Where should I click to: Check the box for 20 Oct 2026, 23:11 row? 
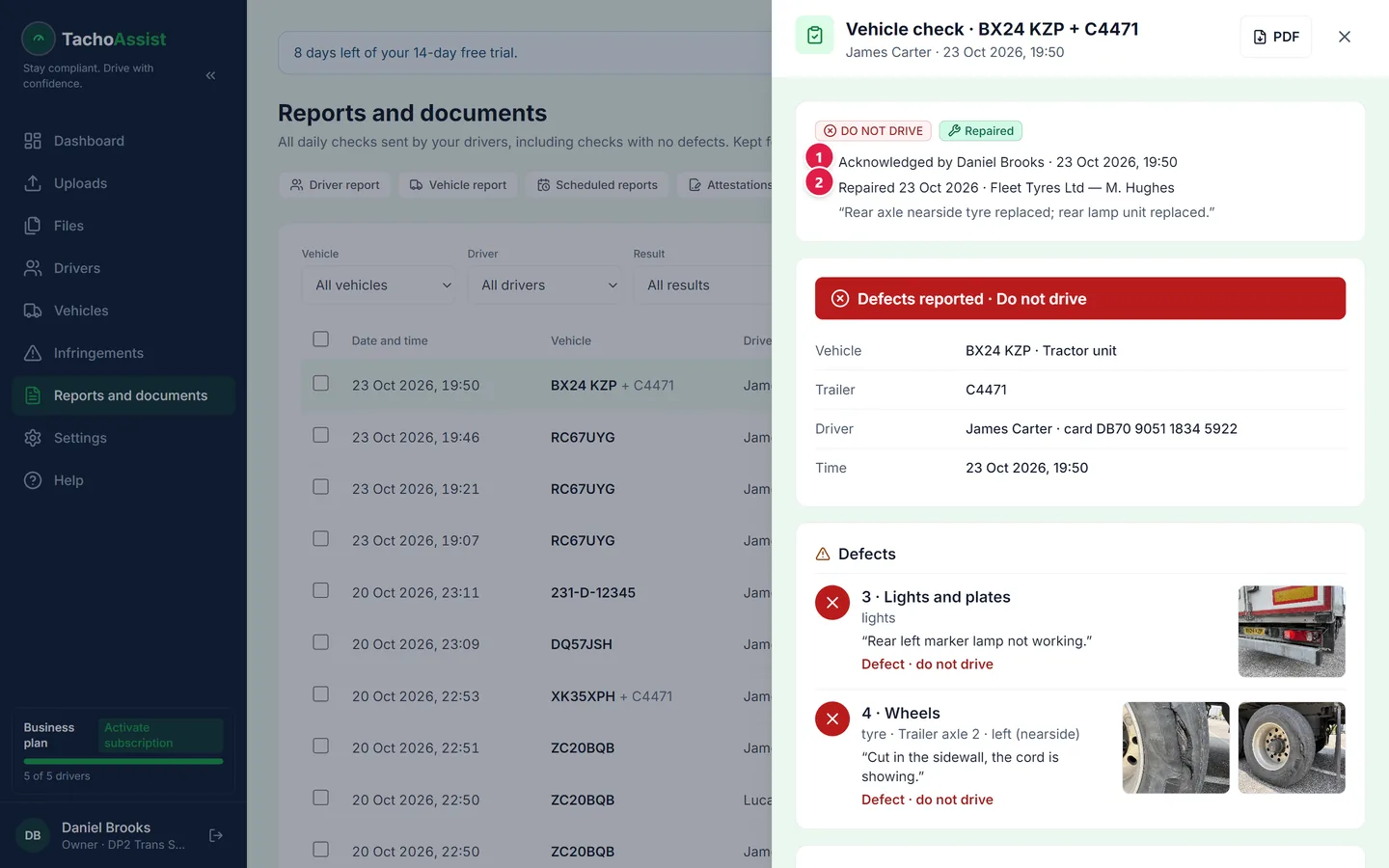click(x=321, y=591)
